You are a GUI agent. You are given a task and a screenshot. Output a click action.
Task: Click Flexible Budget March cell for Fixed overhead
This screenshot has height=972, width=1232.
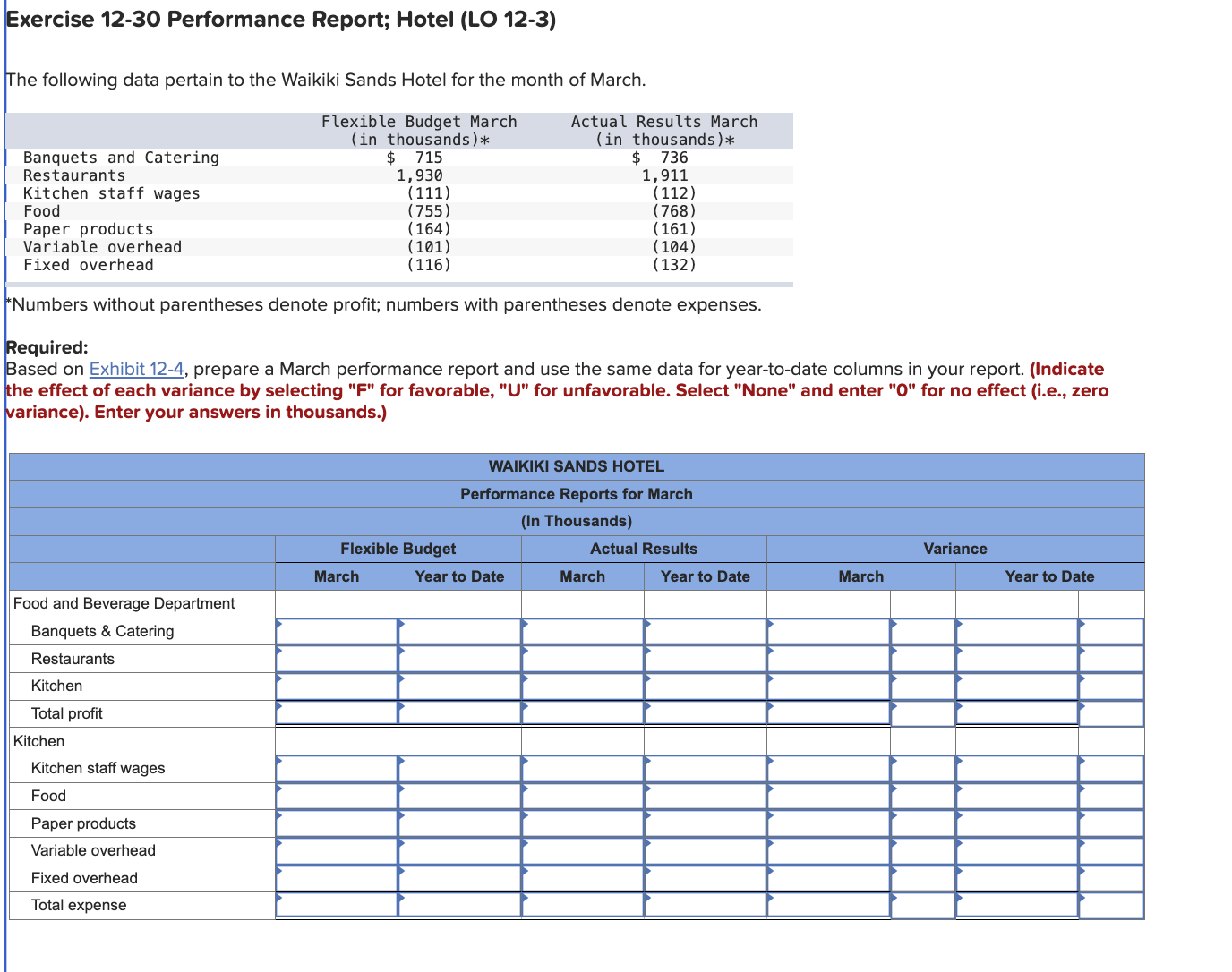(x=337, y=878)
